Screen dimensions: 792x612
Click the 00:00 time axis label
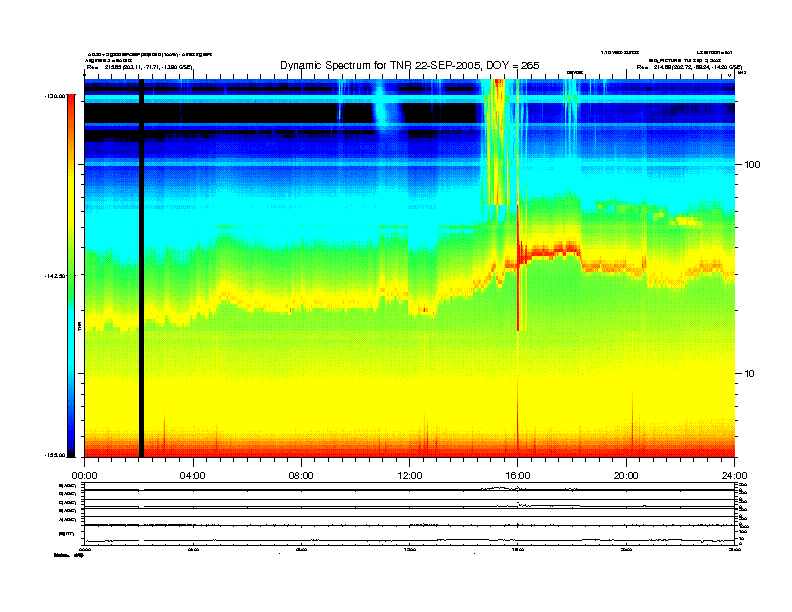coord(84,476)
